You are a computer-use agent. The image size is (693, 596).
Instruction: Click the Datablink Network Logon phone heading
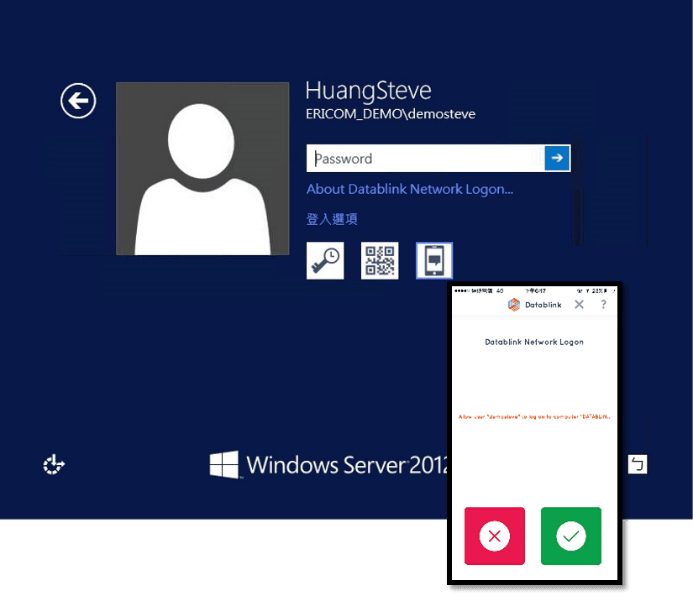click(534, 342)
